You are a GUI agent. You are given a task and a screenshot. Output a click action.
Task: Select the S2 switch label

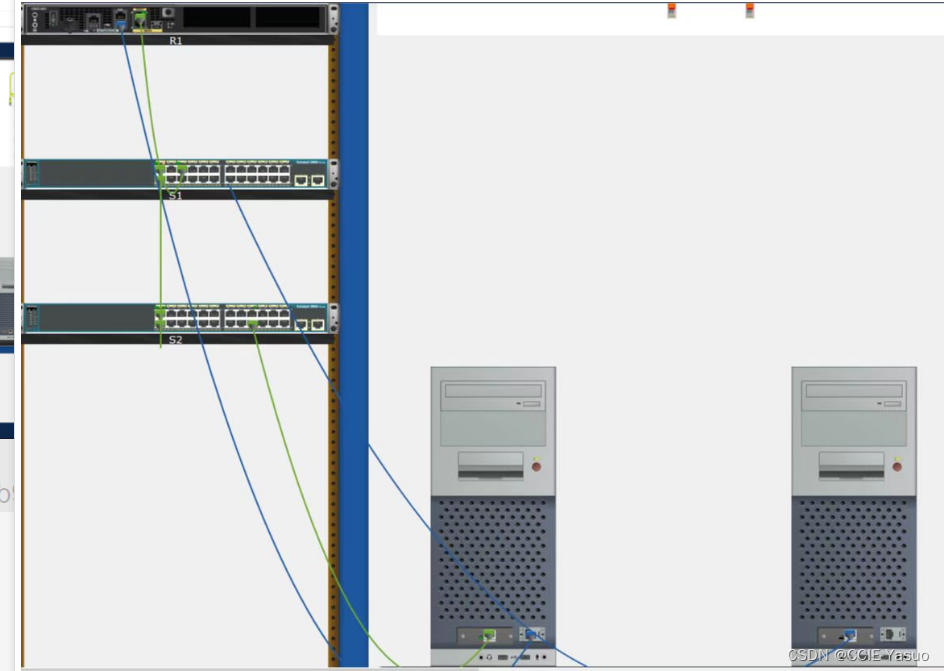(175, 340)
